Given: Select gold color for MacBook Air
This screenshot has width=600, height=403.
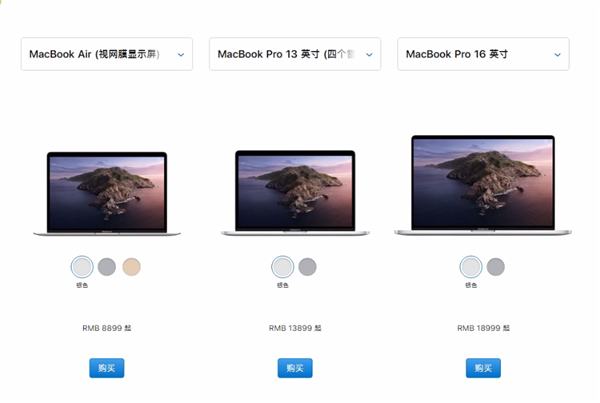Looking at the screenshot, I should pyautogui.click(x=131, y=267).
